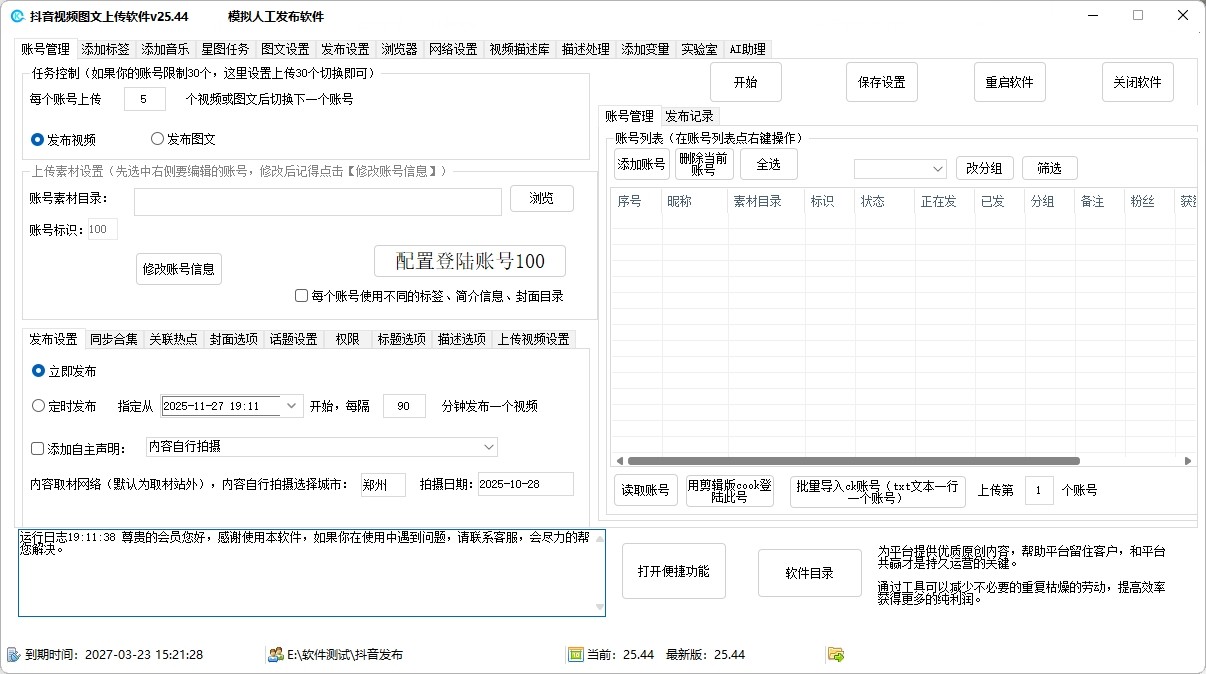Switch to 网络设置 tab
The image size is (1206, 674).
coord(453,49)
